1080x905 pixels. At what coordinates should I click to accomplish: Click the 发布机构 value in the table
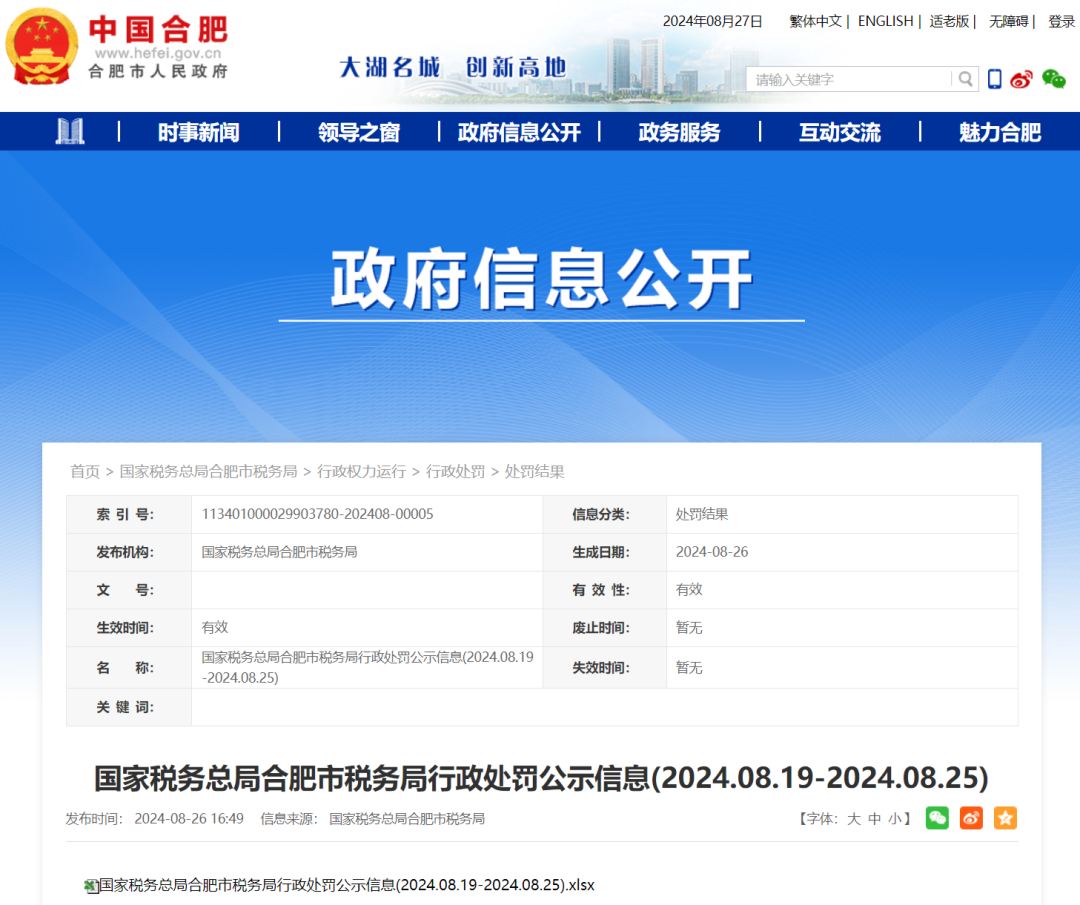click(280, 552)
